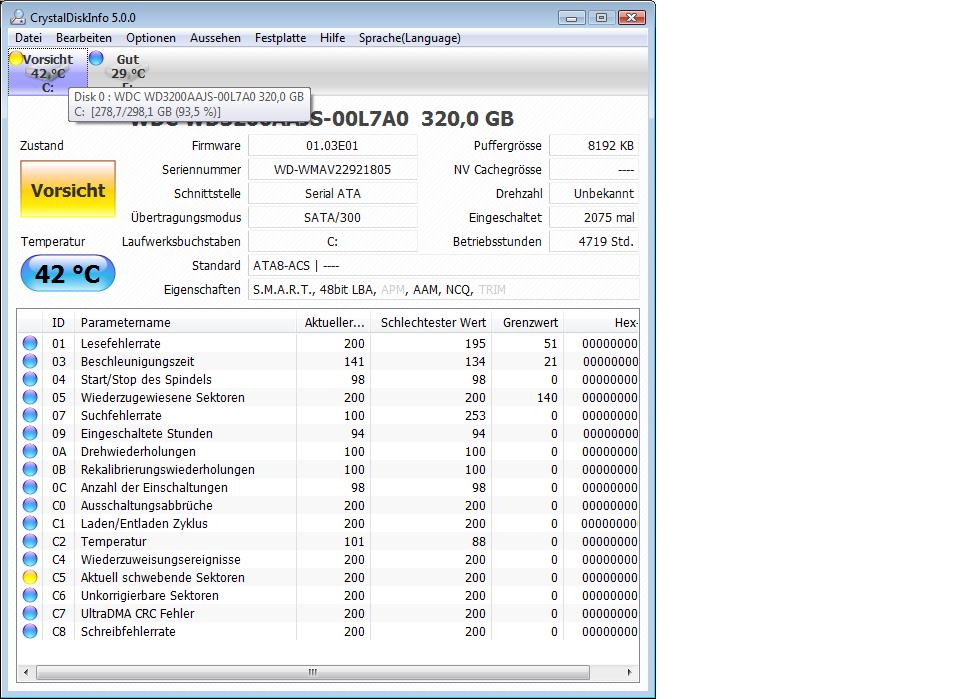Screen dimensions: 960x699
Task: Select the Aktuell schwebende Sektoren parameter name
Action: [x=163, y=577]
